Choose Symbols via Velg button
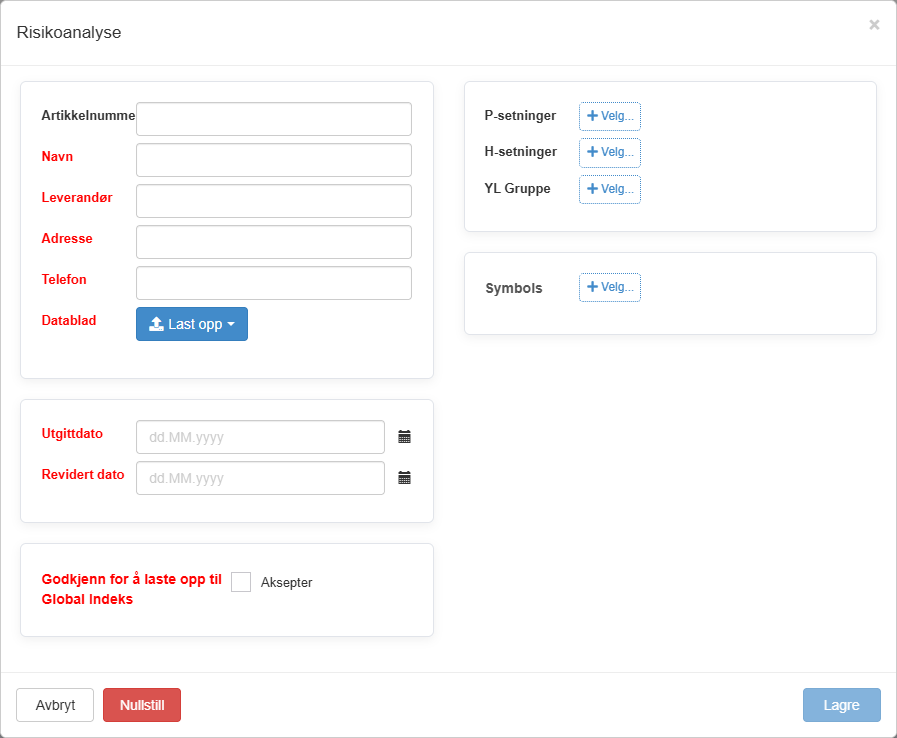 (610, 287)
